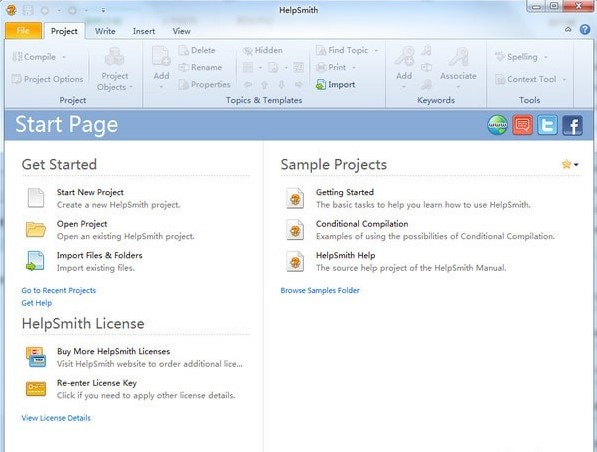This screenshot has height=452, width=597.
Task: Click the Import button in Topics & Templates
Action: [x=335, y=84]
